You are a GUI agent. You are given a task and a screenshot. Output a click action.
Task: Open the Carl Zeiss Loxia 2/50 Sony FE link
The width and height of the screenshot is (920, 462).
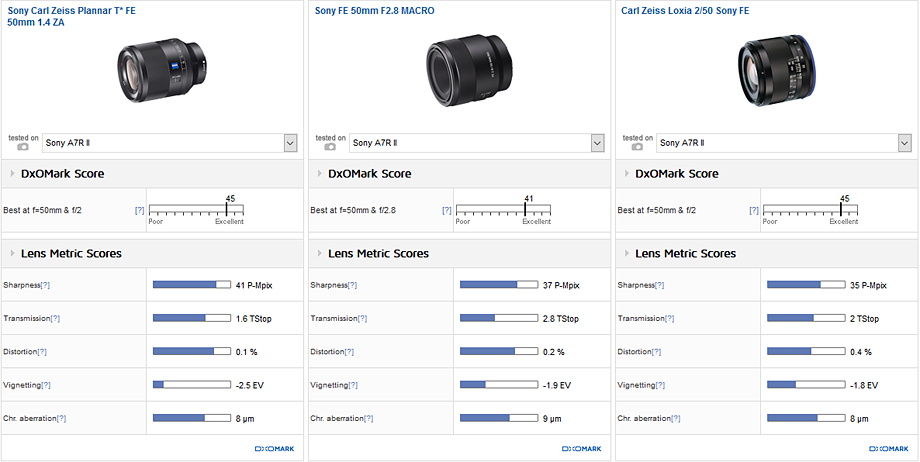(685, 11)
